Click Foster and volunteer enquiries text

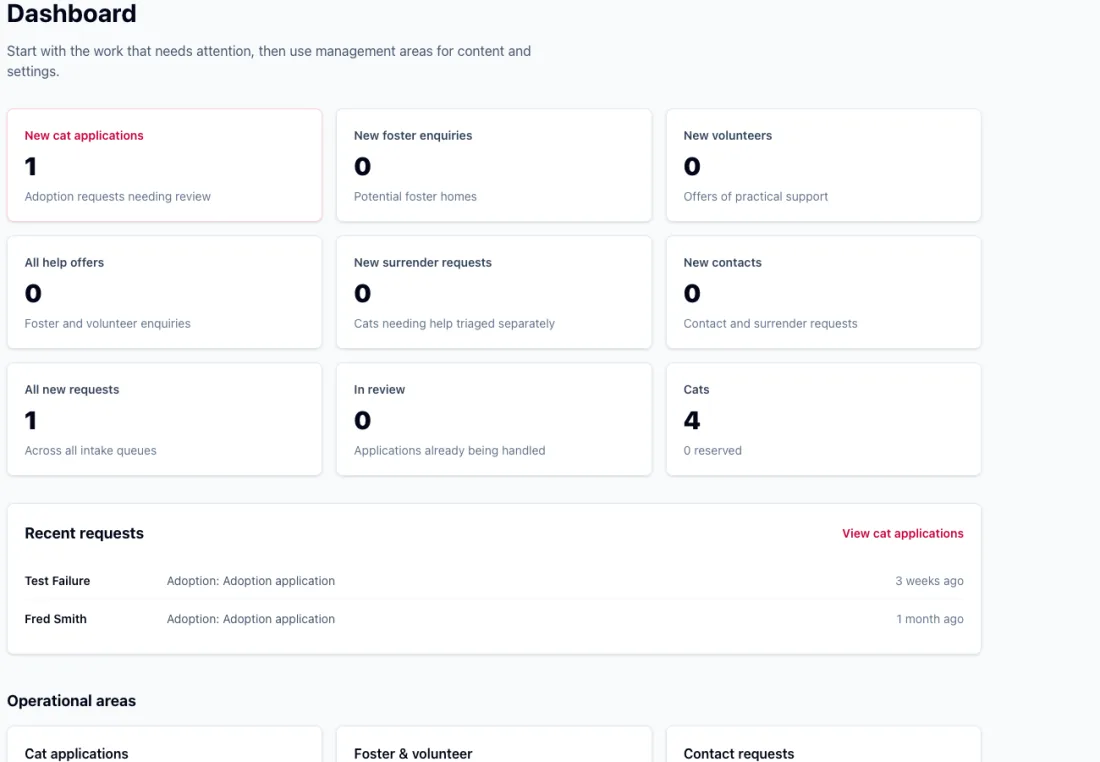pos(107,323)
